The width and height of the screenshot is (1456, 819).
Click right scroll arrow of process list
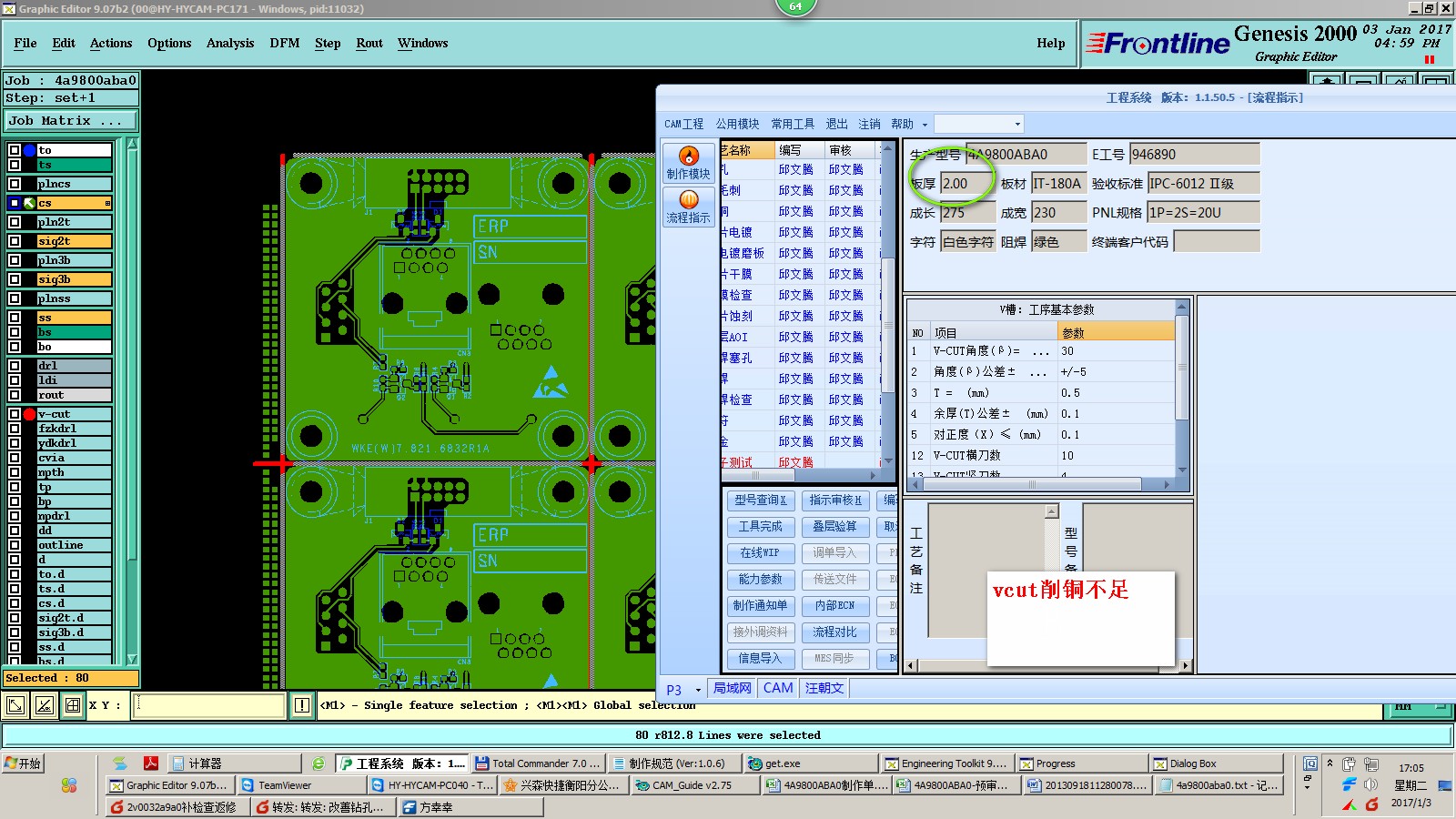click(873, 475)
